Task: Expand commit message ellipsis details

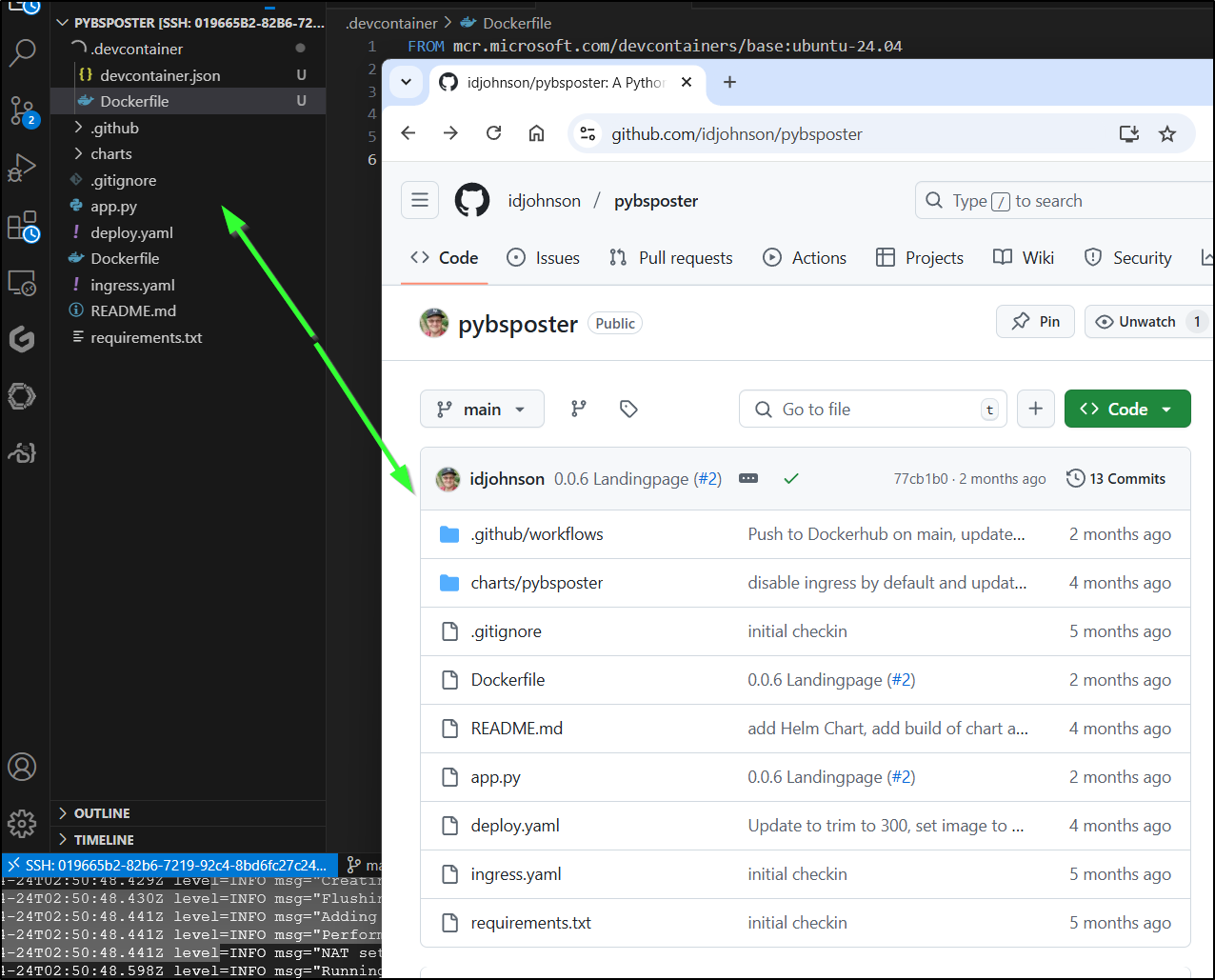Action: 748,479
